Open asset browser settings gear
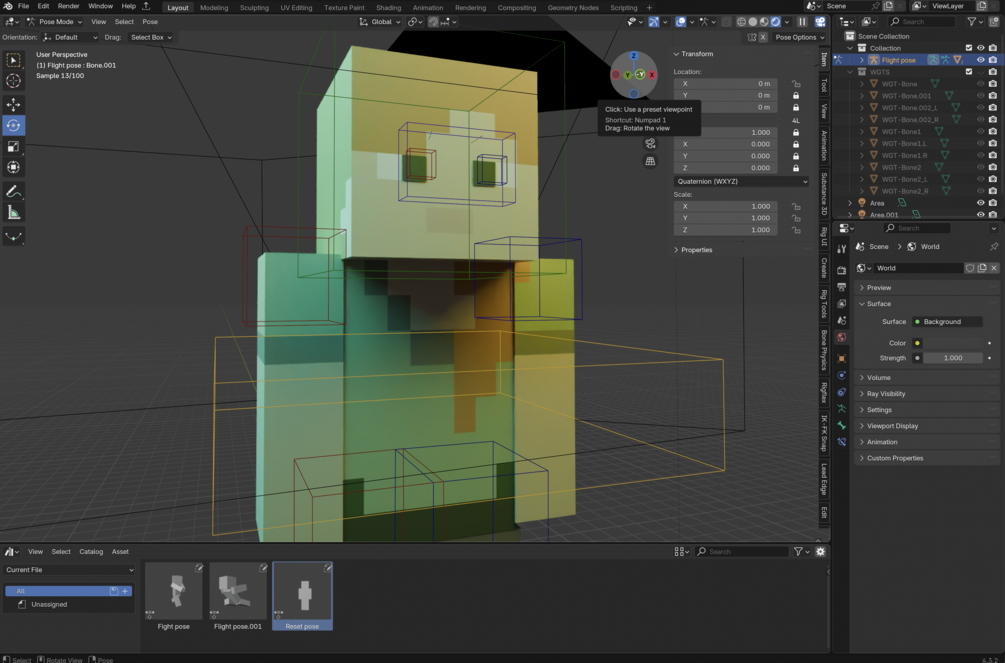The image size is (1005, 663). point(820,551)
